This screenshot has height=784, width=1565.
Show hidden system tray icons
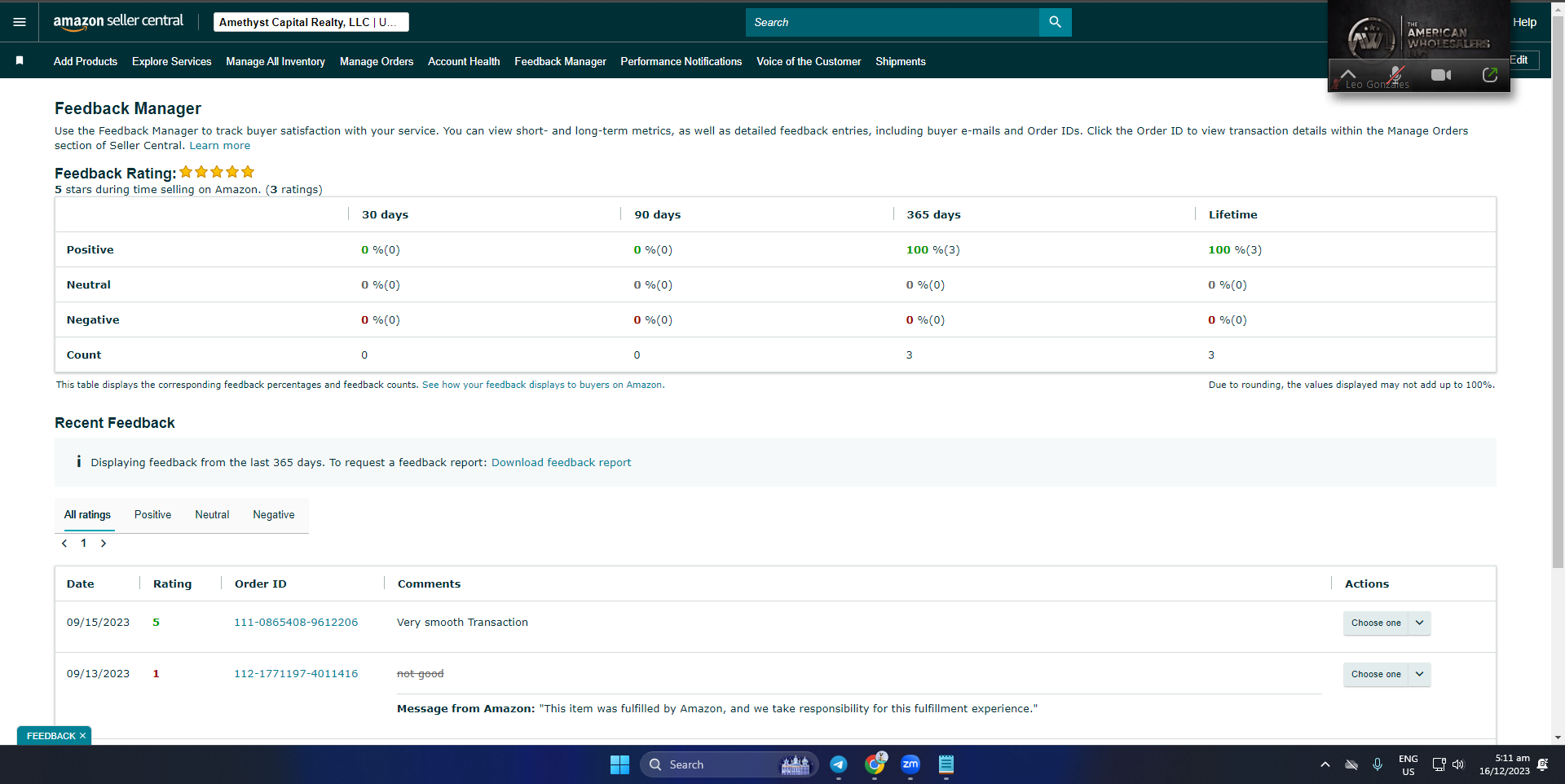tap(1325, 764)
